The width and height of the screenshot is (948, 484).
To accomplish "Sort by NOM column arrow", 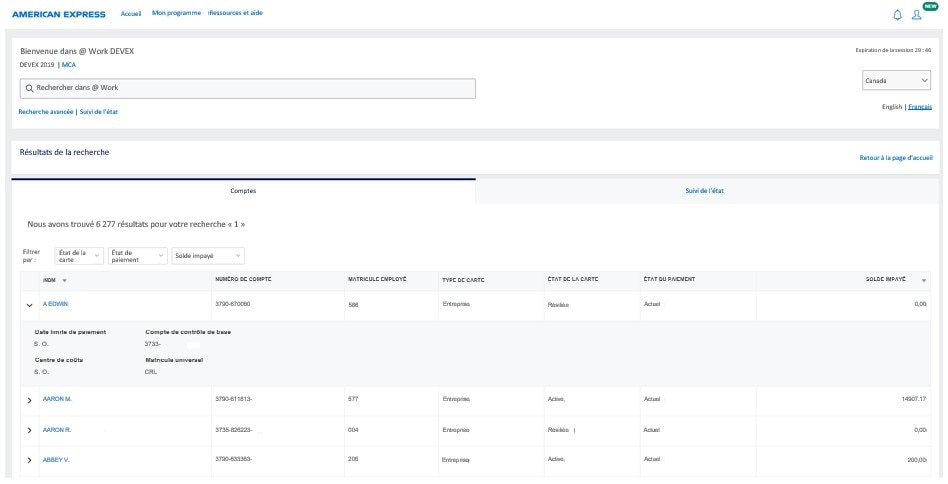I will pos(64,280).
